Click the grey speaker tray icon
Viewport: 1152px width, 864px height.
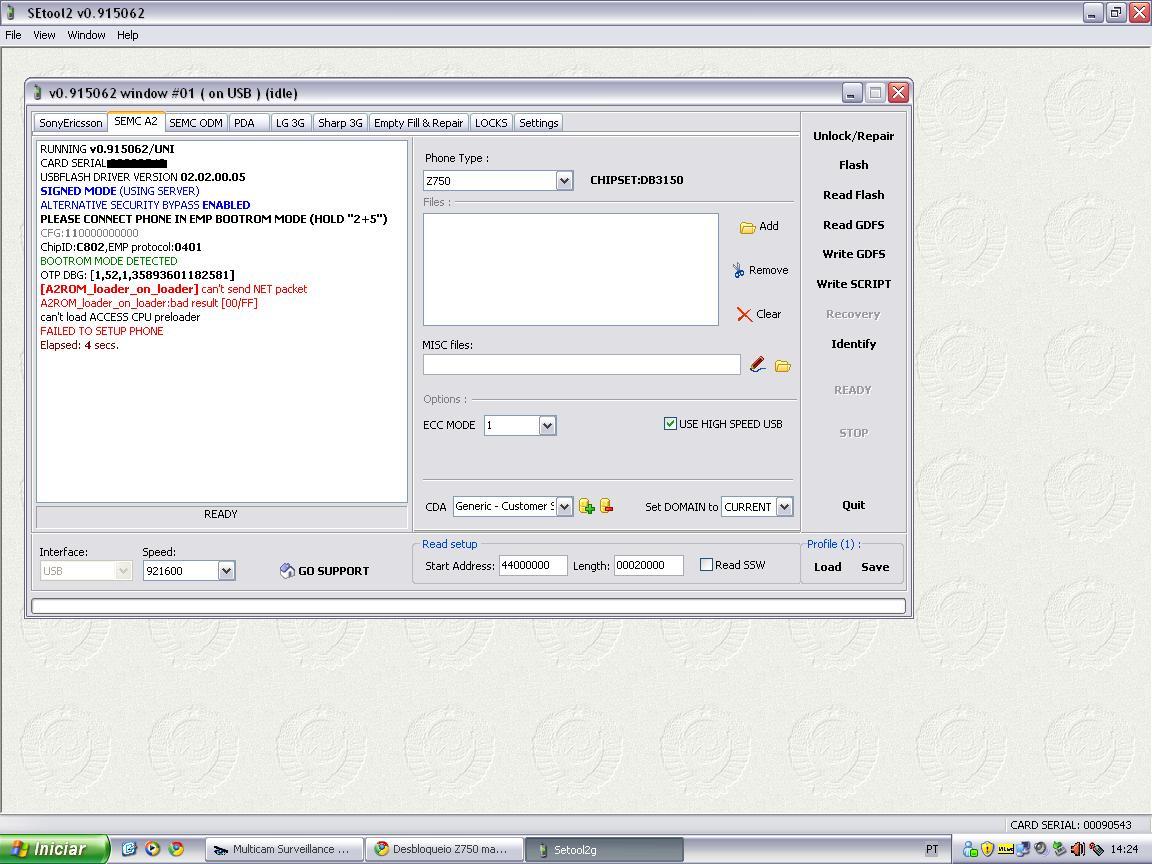point(1040,849)
